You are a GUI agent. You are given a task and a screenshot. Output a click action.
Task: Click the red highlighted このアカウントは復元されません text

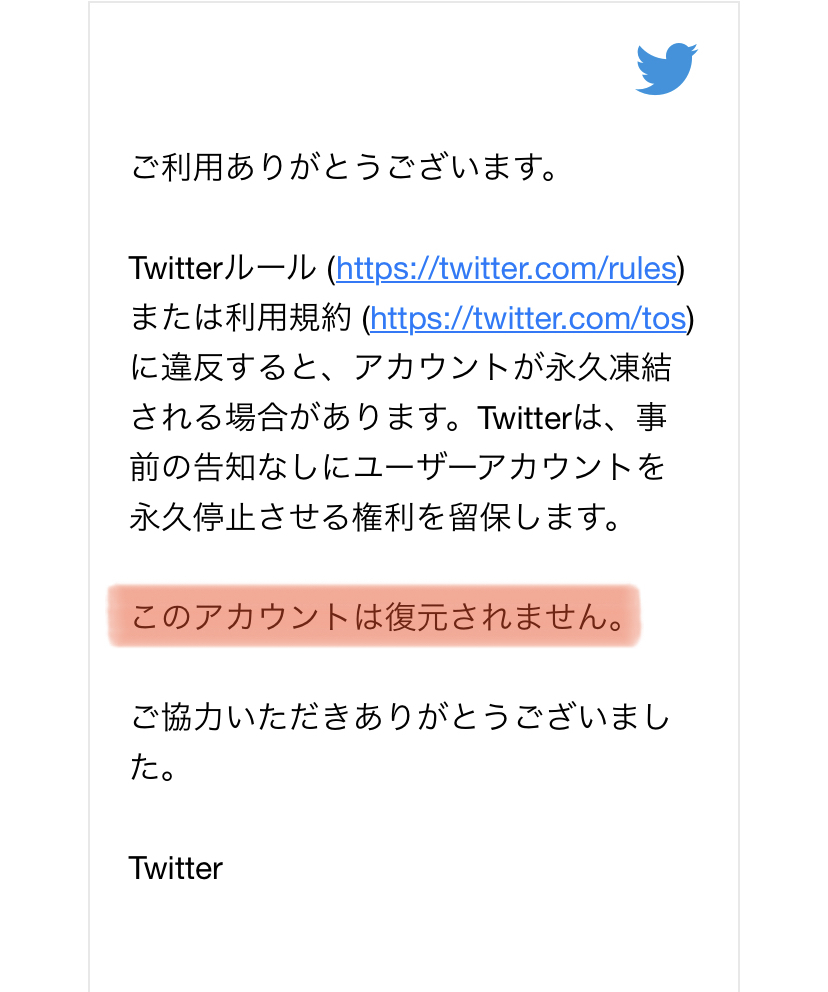378,617
